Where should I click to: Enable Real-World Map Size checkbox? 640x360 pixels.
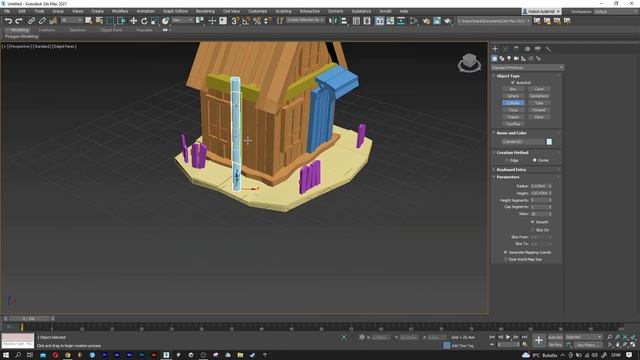[506, 260]
